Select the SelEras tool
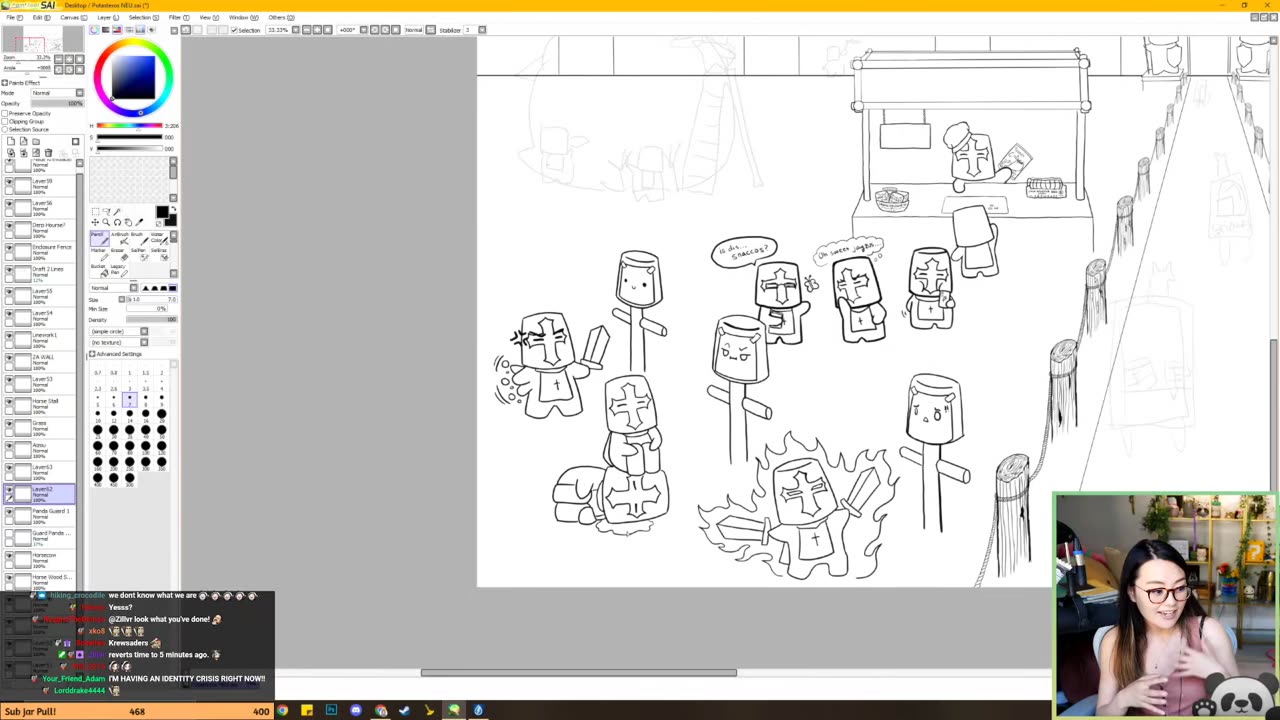1280x720 pixels. 162,254
